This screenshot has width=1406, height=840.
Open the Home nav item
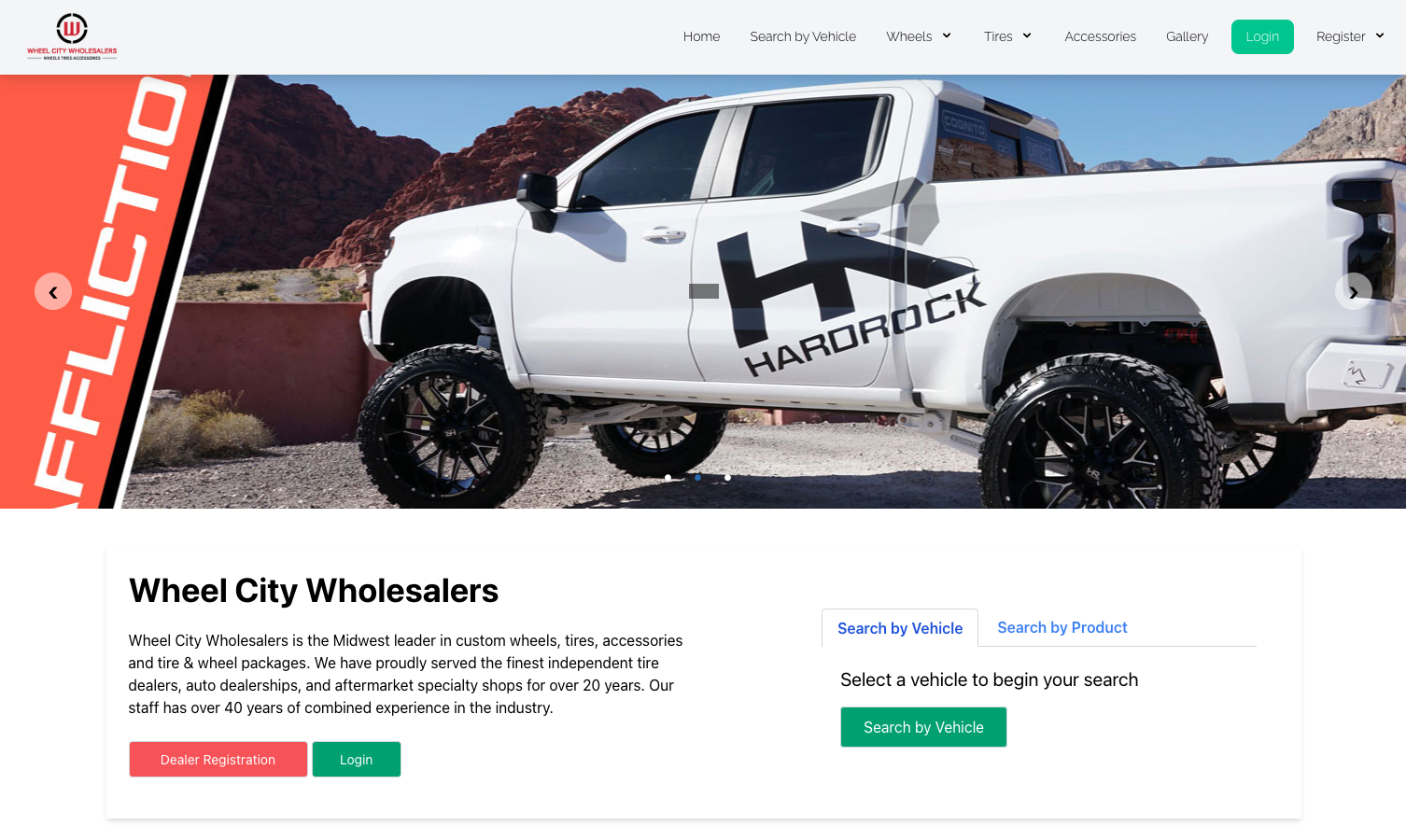701,36
